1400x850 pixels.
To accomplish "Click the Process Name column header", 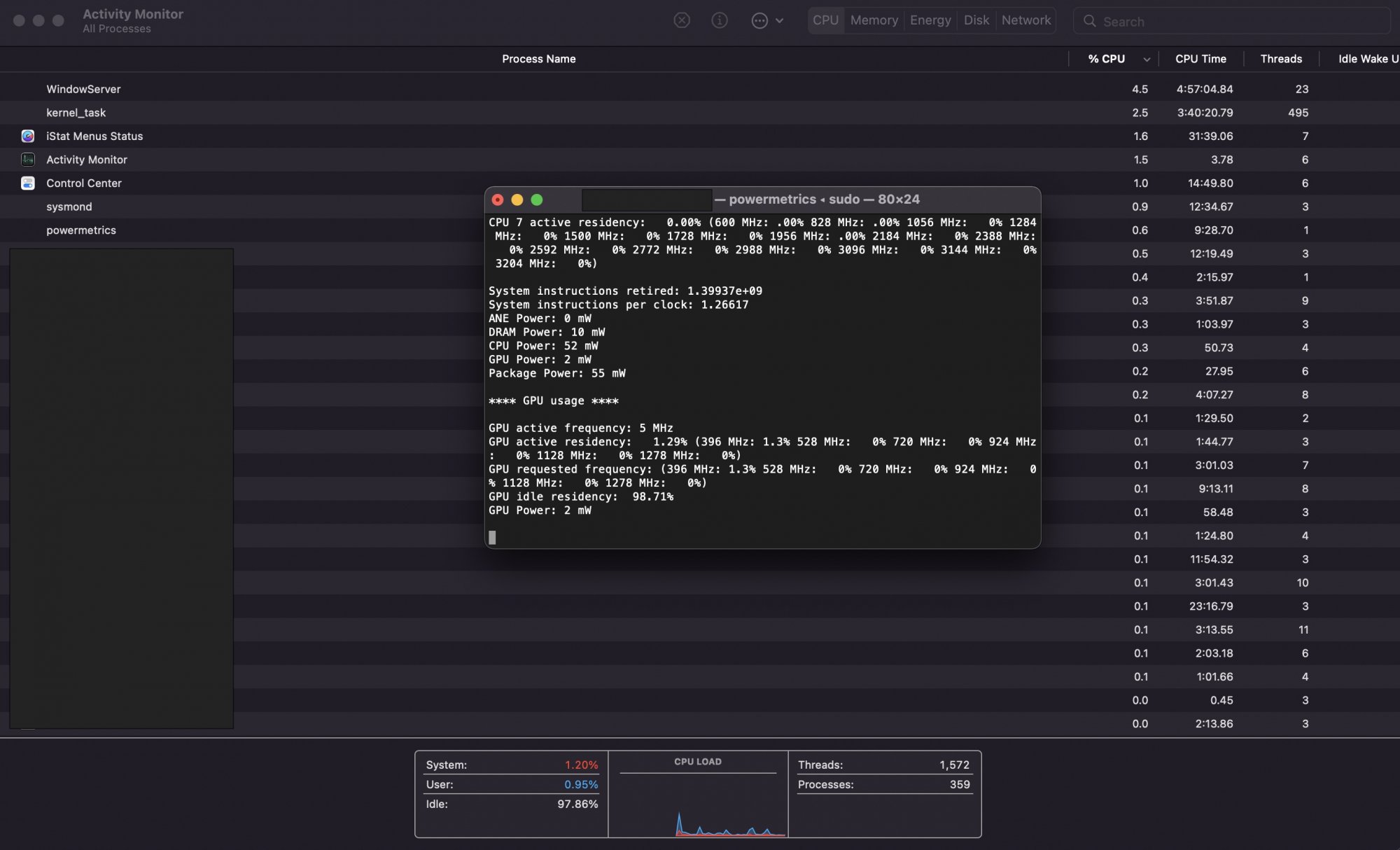I will pyautogui.click(x=538, y=59).
